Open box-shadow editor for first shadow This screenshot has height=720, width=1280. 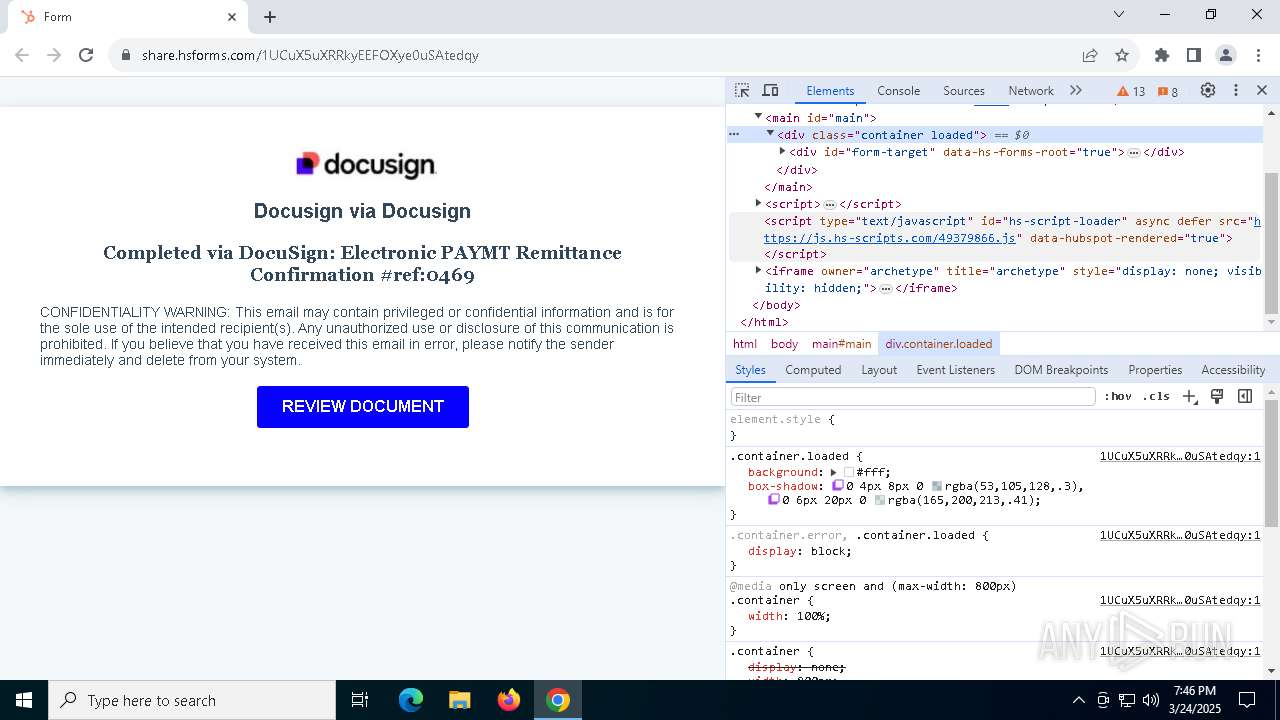click(x=838, y=486)
